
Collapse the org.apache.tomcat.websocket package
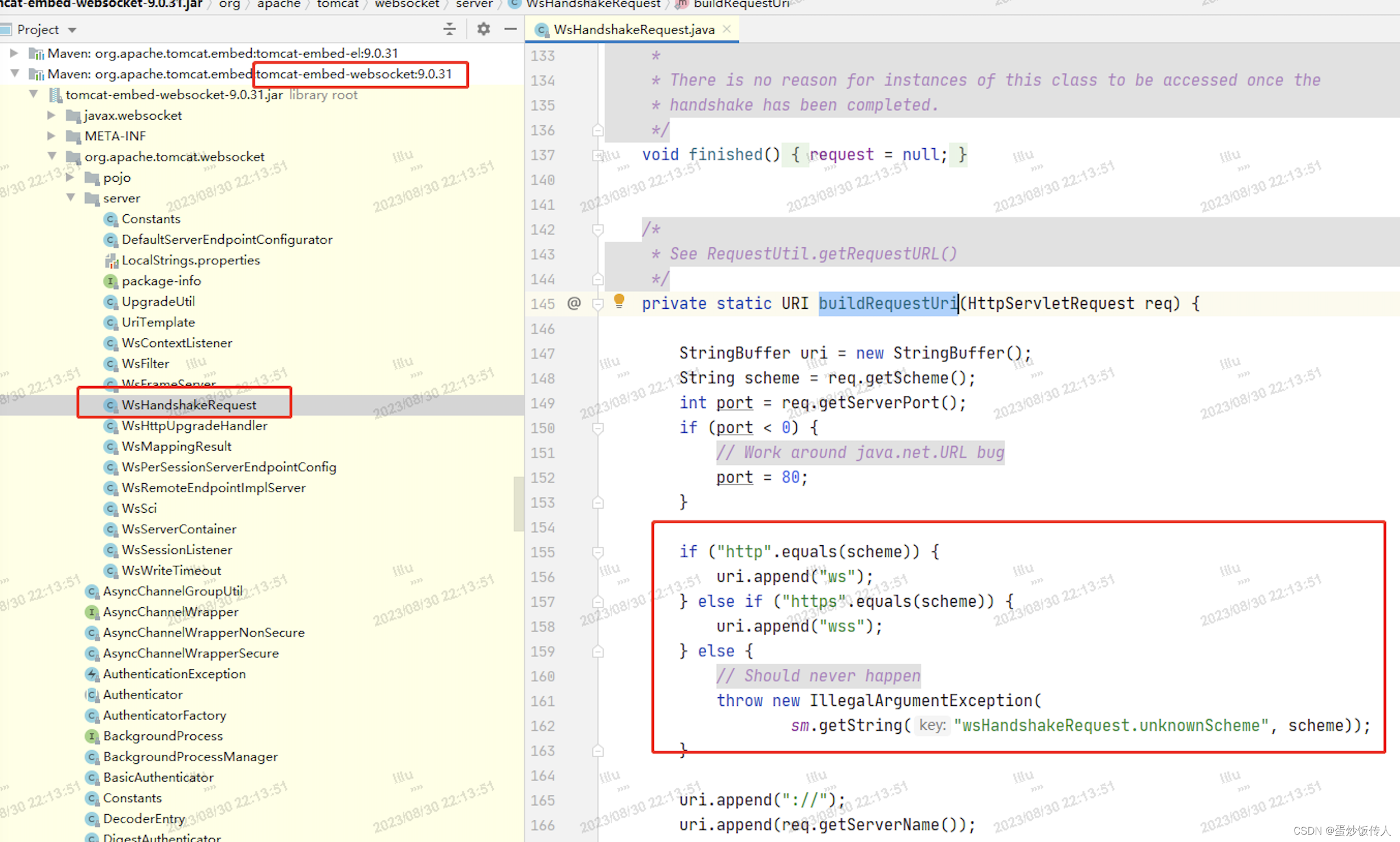click(52, 156)
